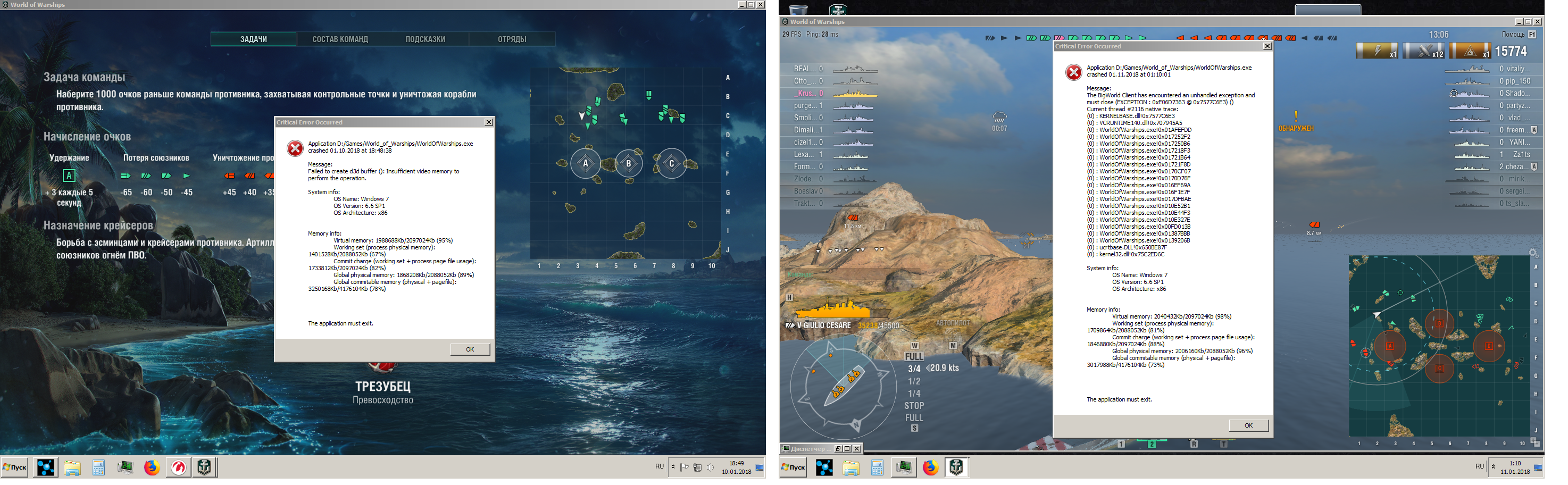Show hidden tray icons on left taskbar
This screenshot has height=485, width=1568.
[673, 467]
